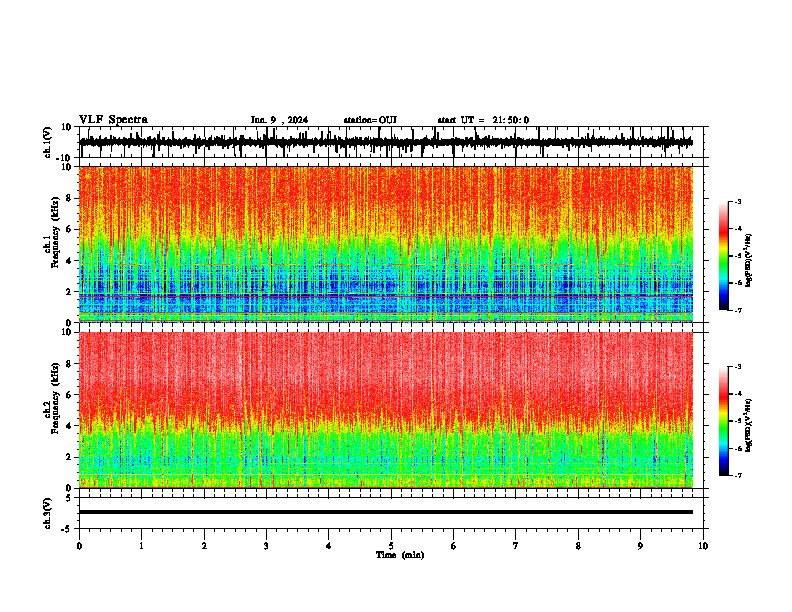Click time axis tick label 4
Viewport: 792px width, 612px height.
[329, 546]
